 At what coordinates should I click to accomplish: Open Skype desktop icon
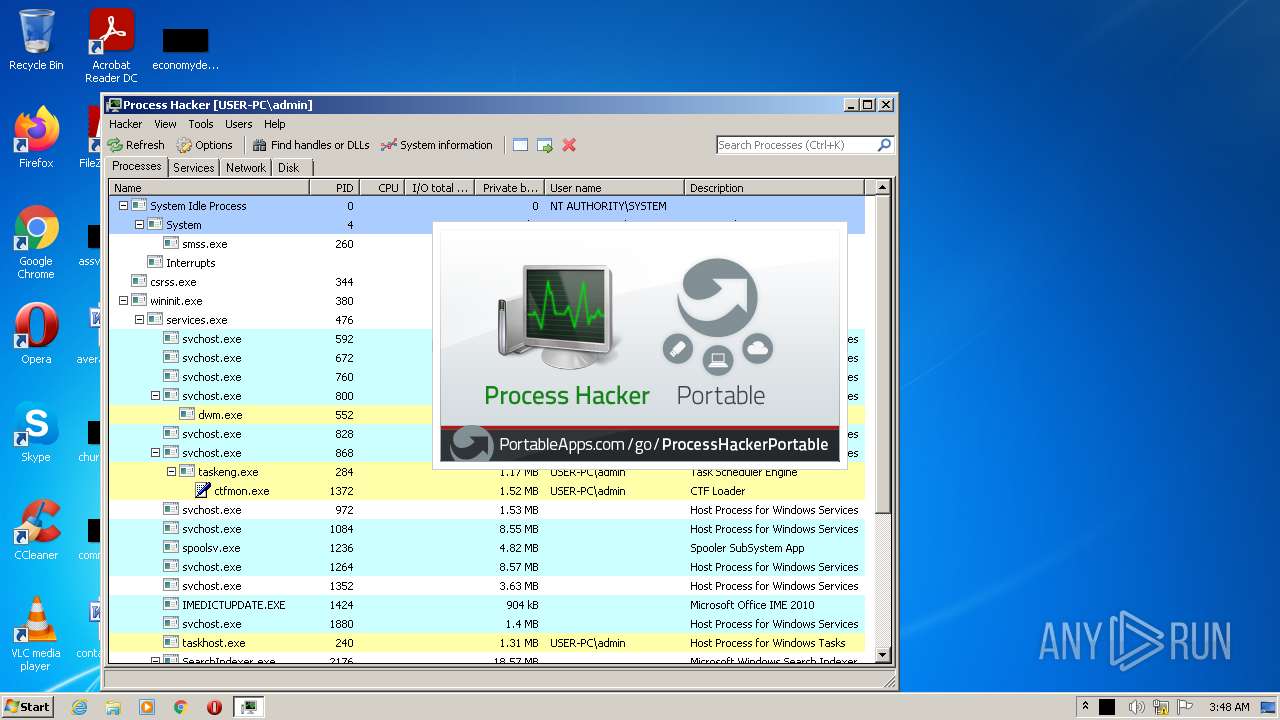click(36, 432)
